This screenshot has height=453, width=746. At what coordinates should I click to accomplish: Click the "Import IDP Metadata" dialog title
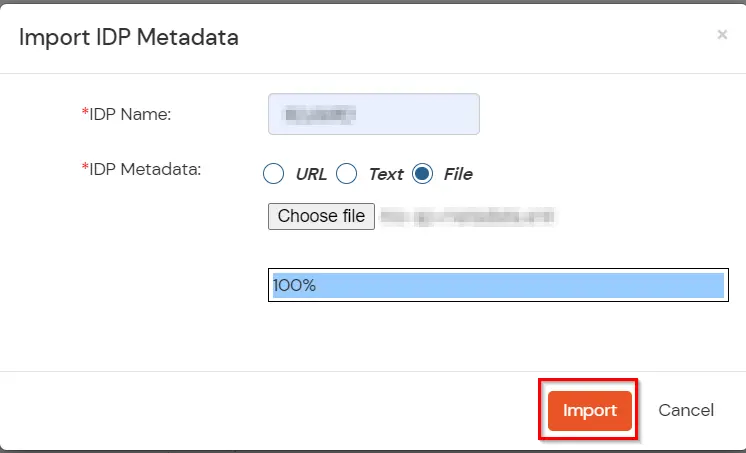click(129, 38)
